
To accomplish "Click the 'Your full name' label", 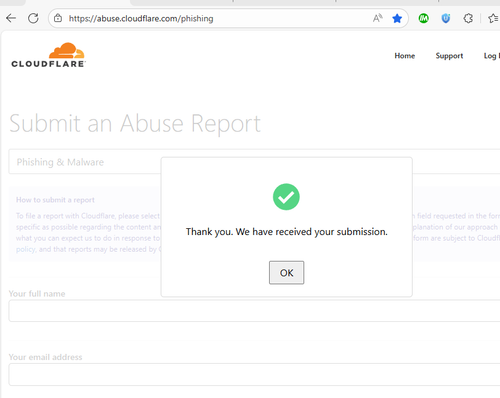I will coord(37,294).
